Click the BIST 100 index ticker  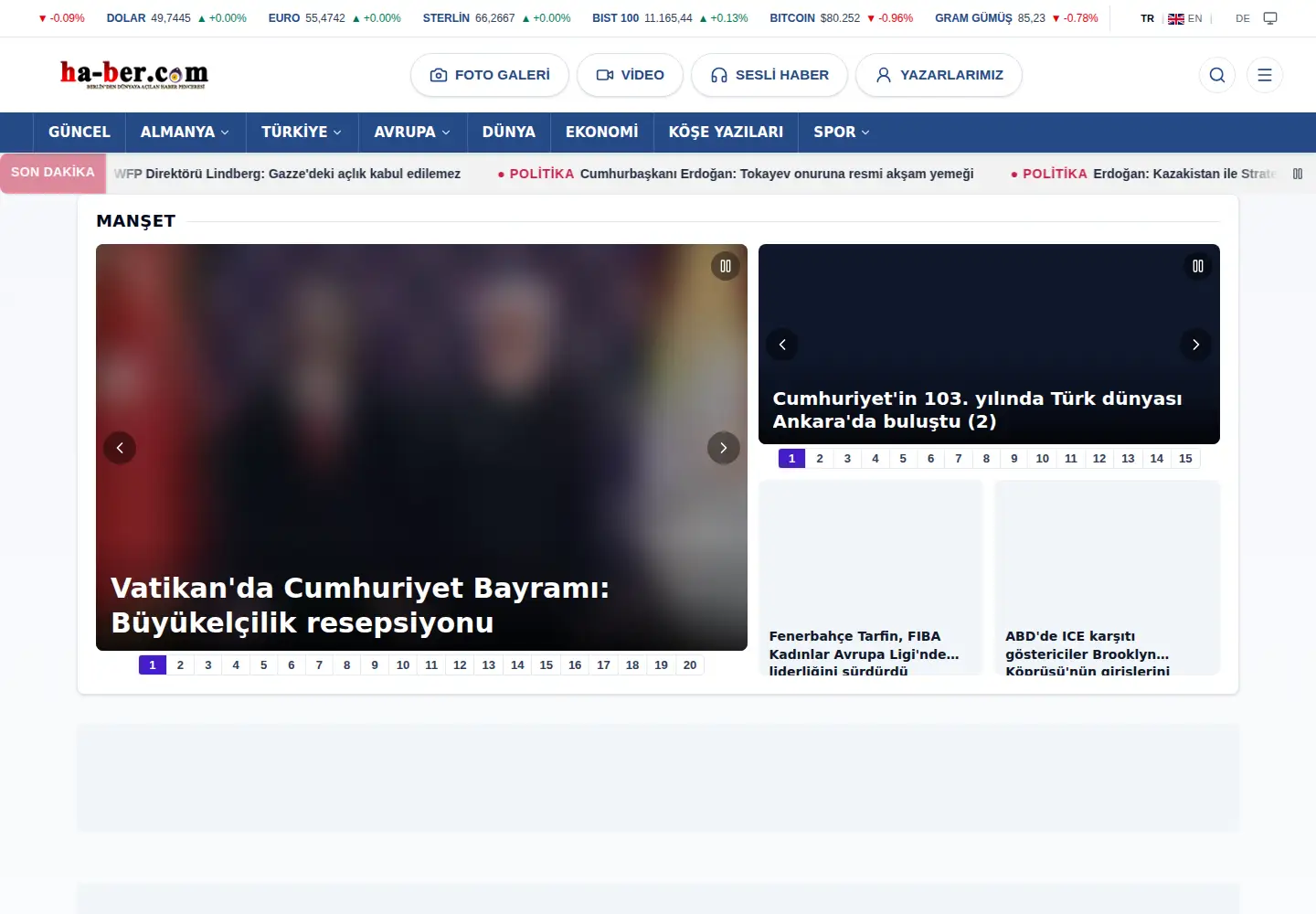[x=670, y=18]
